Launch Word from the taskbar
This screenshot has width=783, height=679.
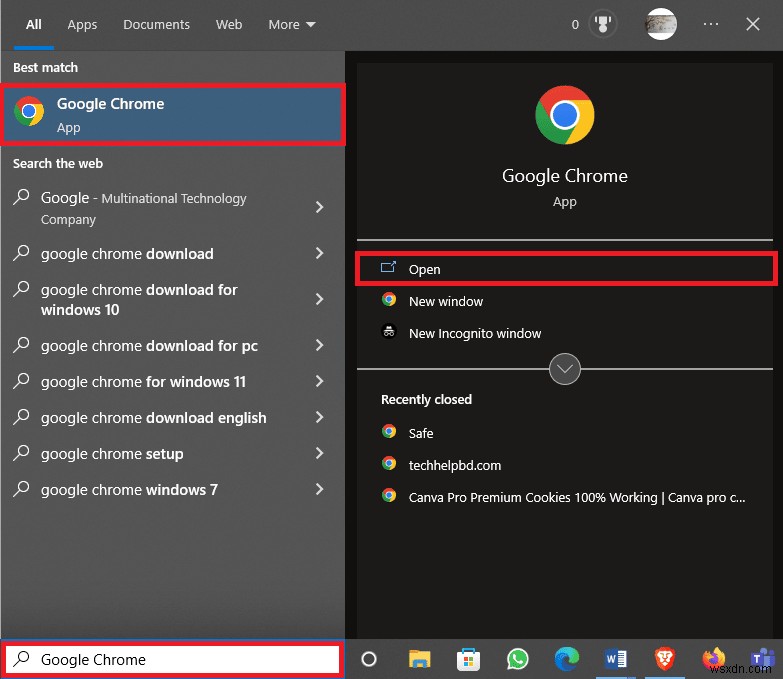[615, 659]
